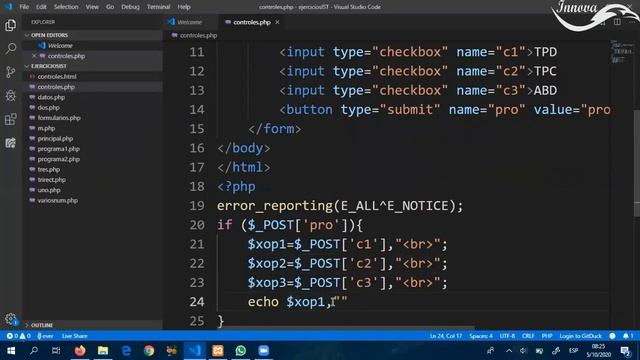Click the feedback smiley in status bar

[x=612, y=336]
